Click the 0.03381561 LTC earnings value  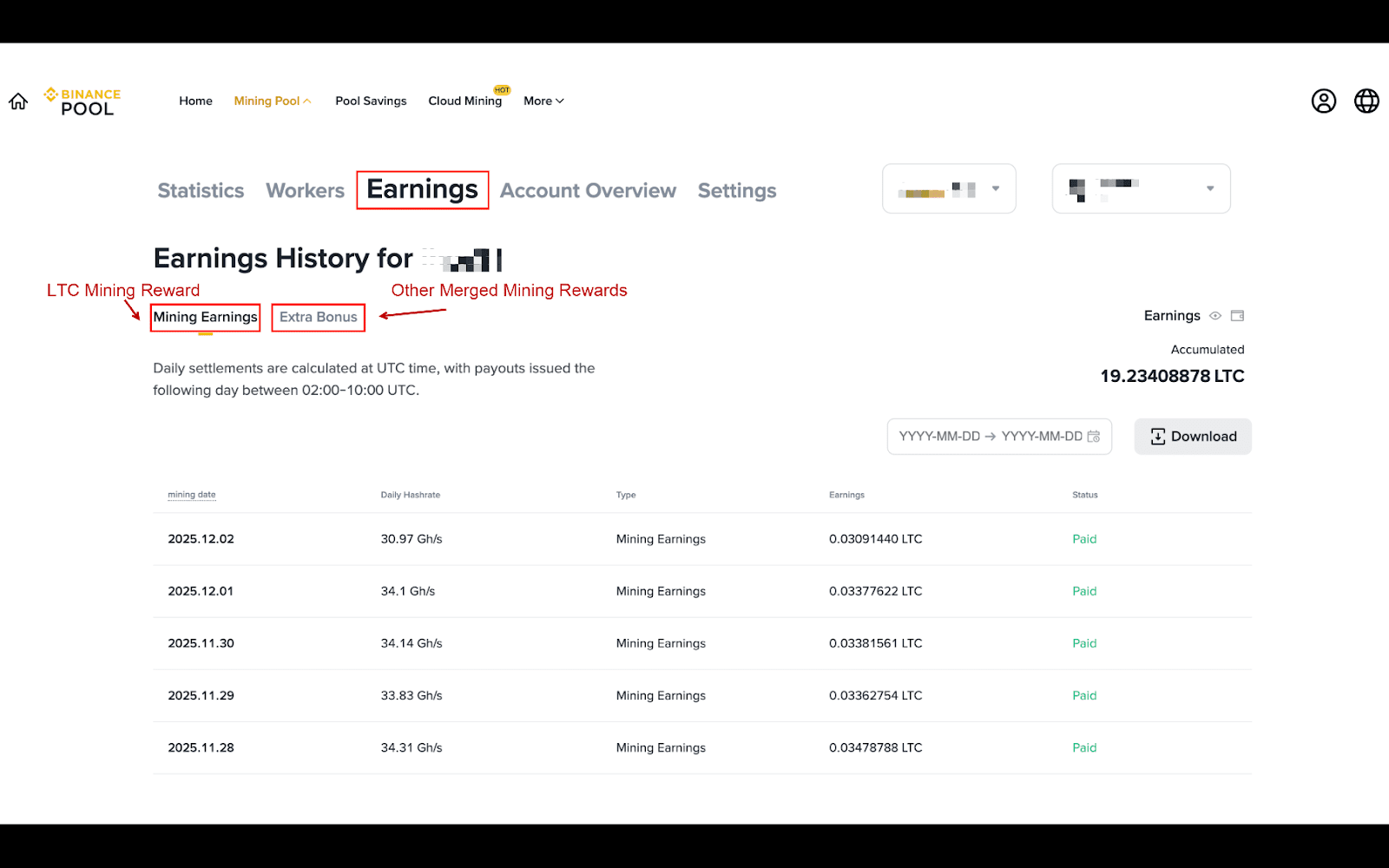(x=875, y=643)
